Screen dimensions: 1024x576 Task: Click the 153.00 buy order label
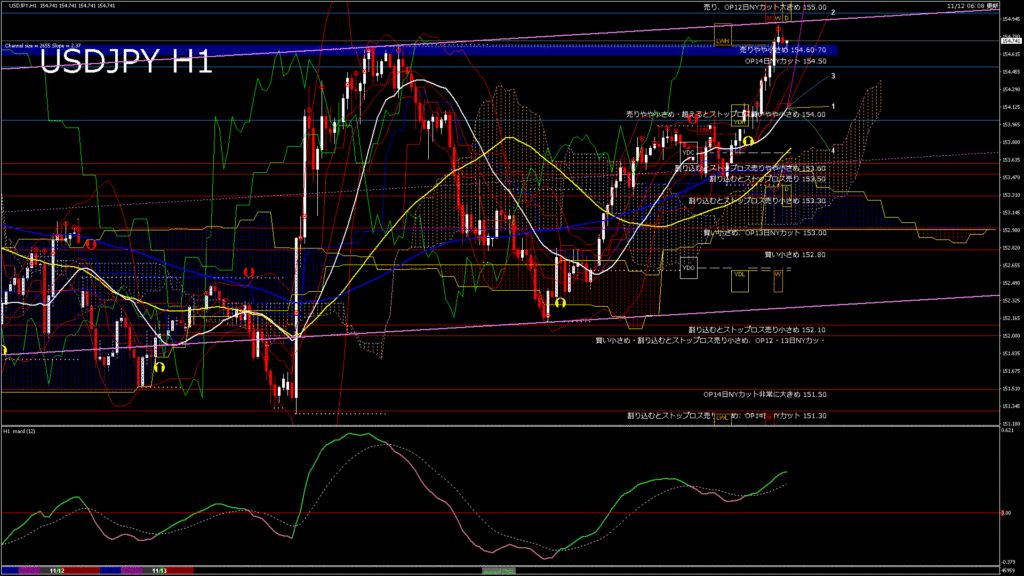tap(765, 233)
